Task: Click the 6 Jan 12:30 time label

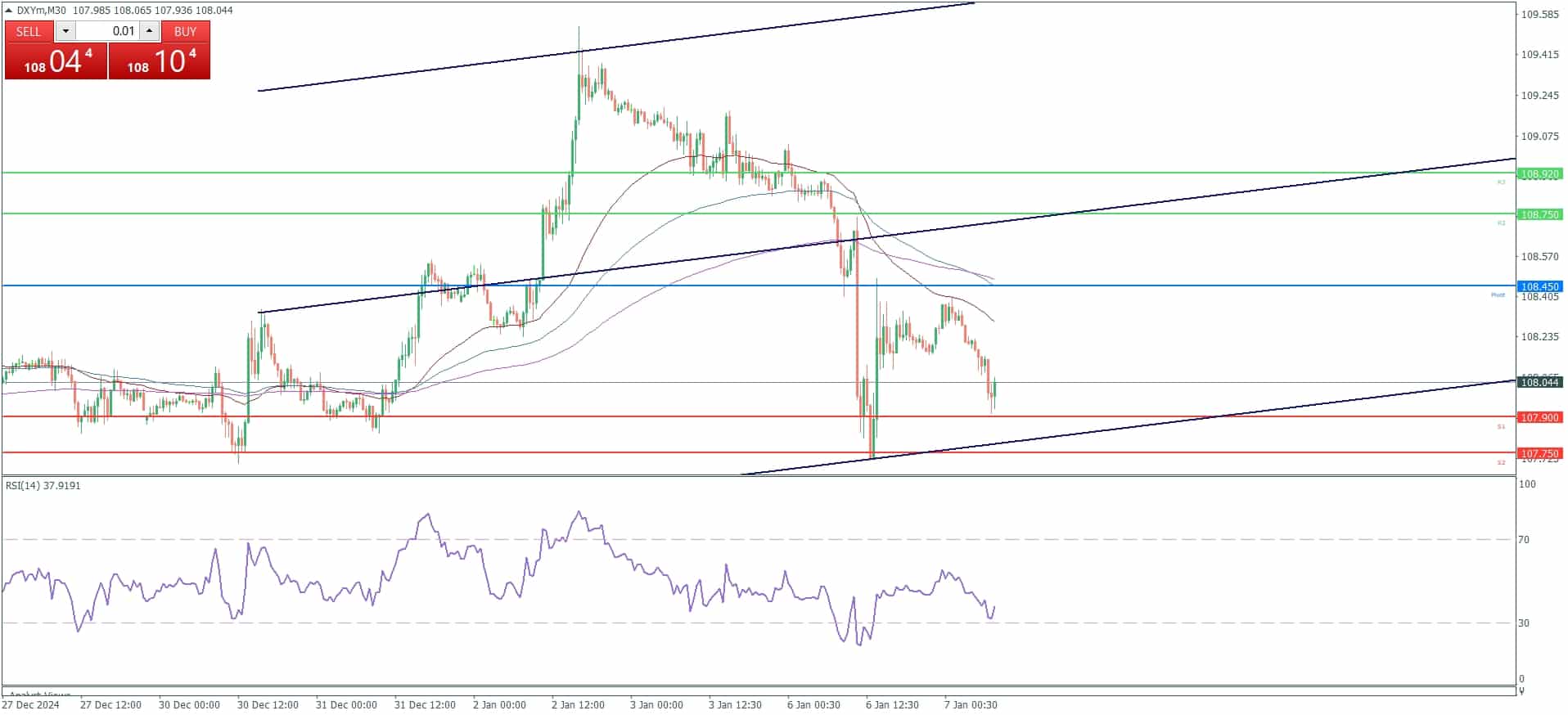Action: 892,704
